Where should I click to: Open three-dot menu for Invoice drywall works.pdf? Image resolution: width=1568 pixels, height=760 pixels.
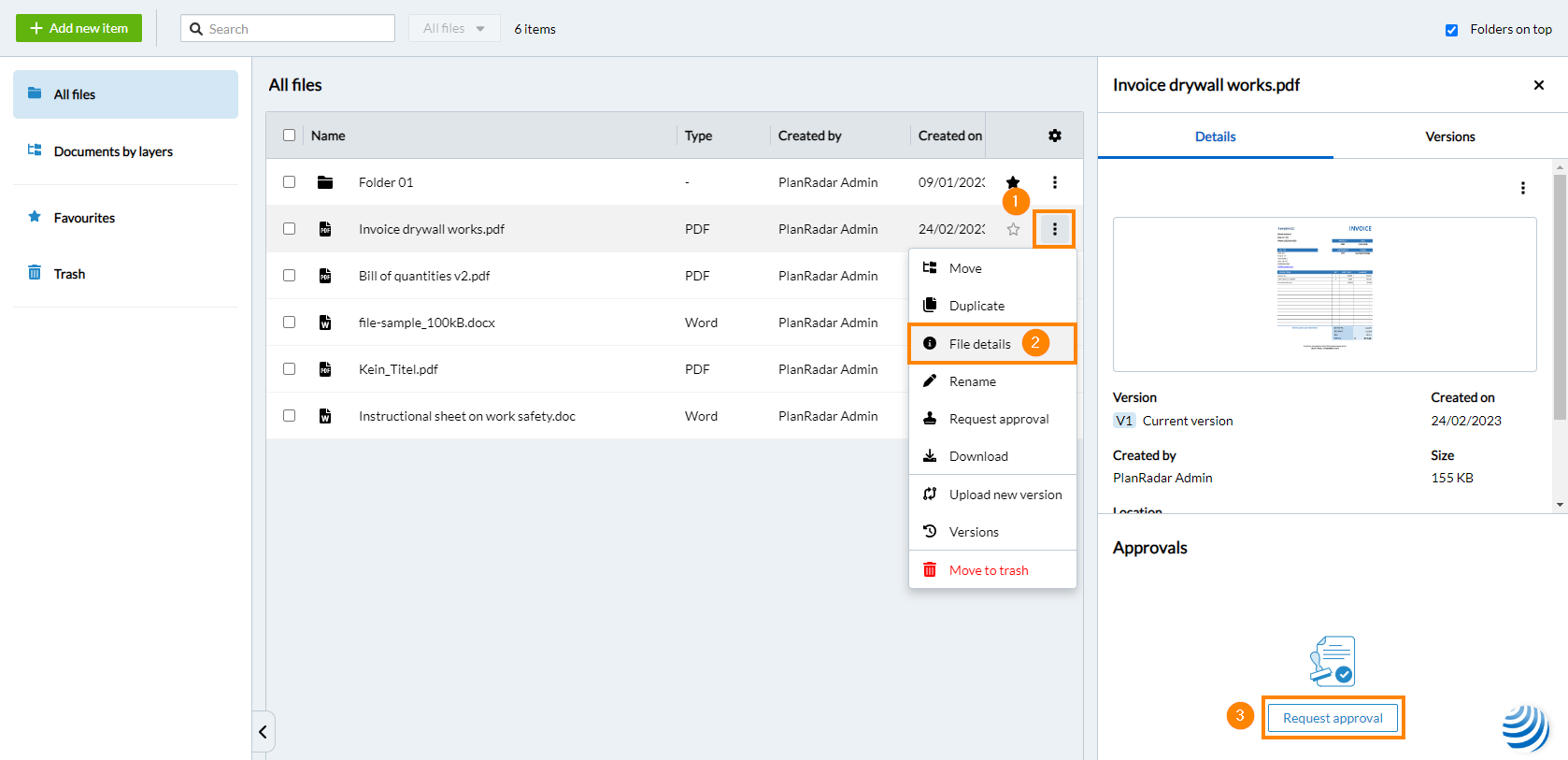point(1054,229)
